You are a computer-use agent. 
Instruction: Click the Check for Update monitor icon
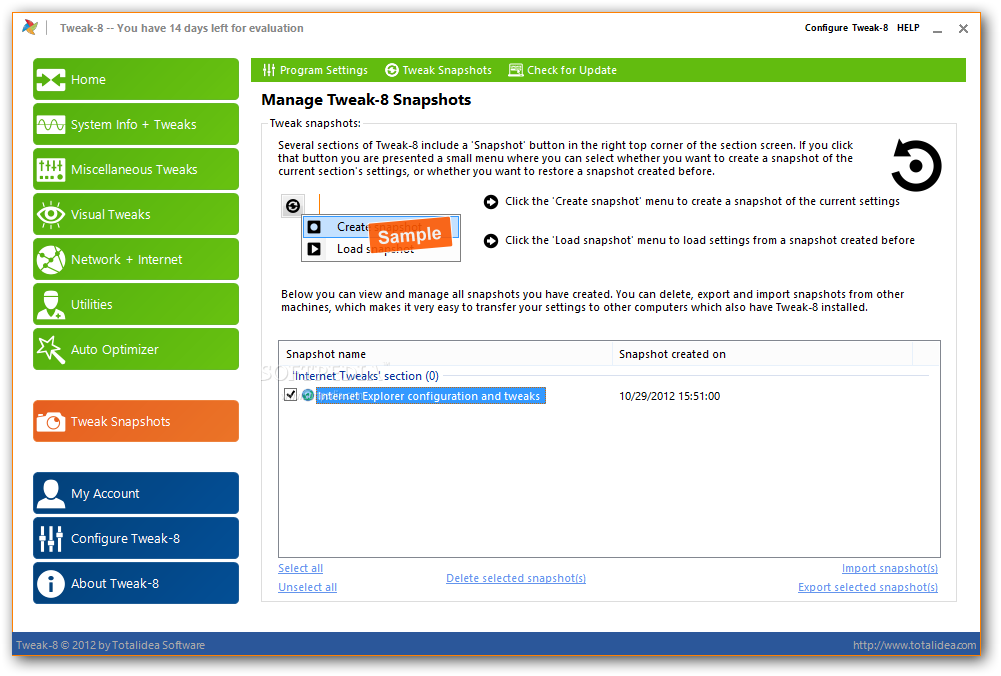tap(515, 70)
